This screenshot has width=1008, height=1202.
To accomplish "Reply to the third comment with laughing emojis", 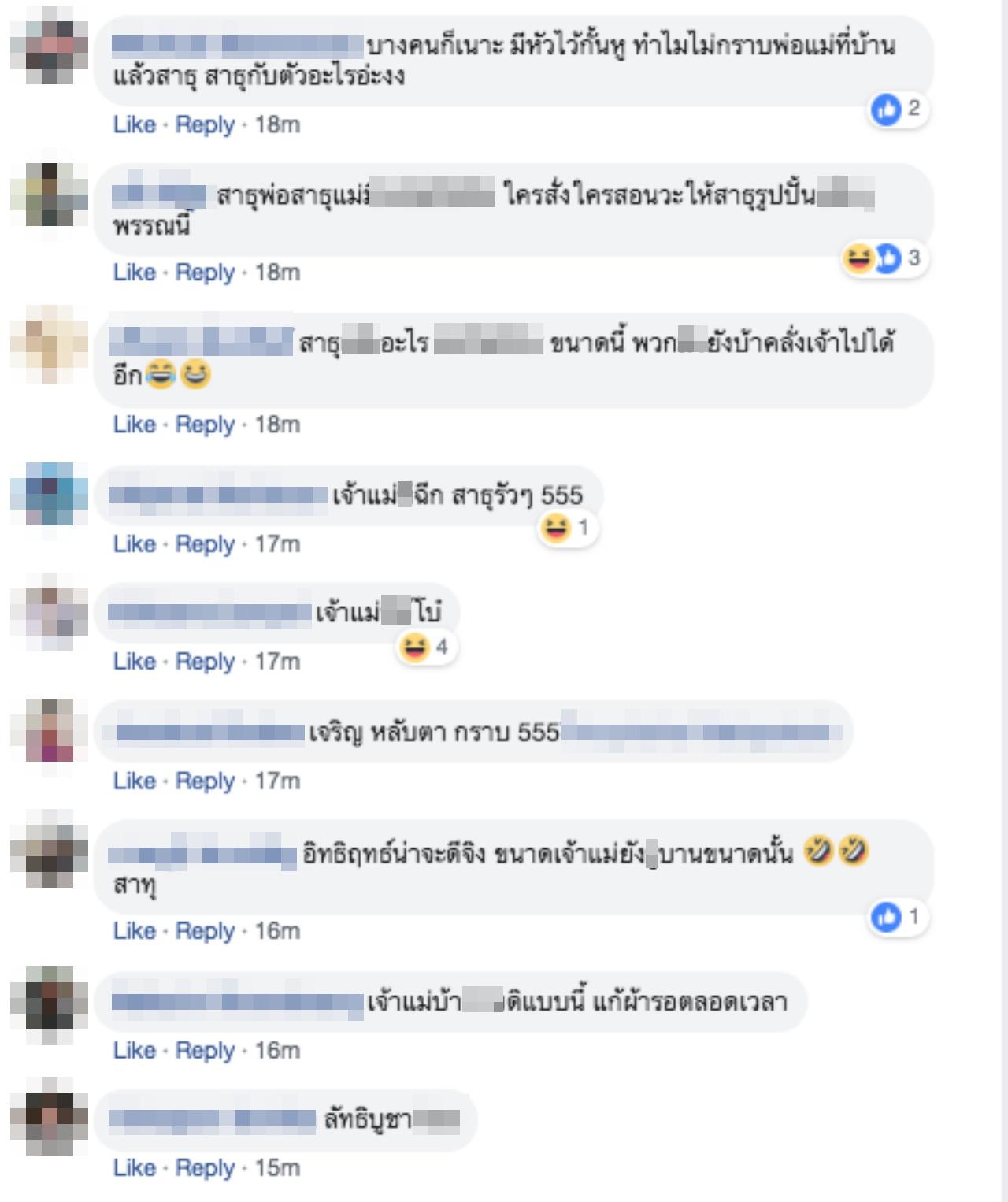I will click(x=205, y=424).
